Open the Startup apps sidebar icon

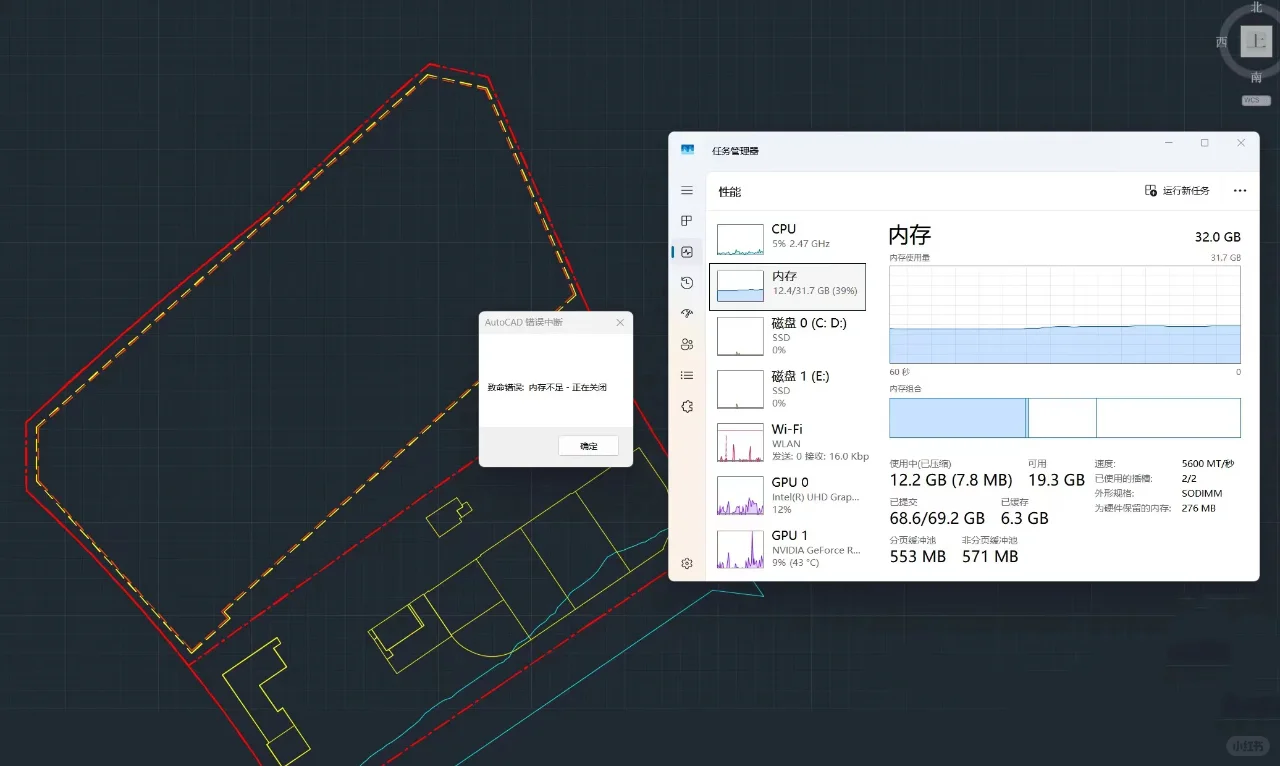686,313
